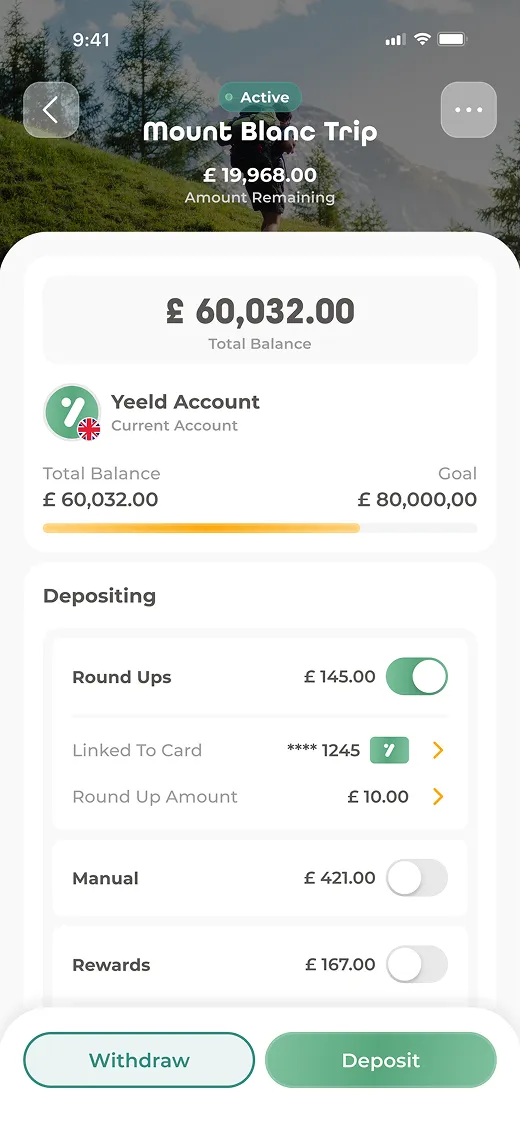This screenshot has height=1130, width=521.
Task: Enable the Manual deposit toggle
Action: (417, 878)
